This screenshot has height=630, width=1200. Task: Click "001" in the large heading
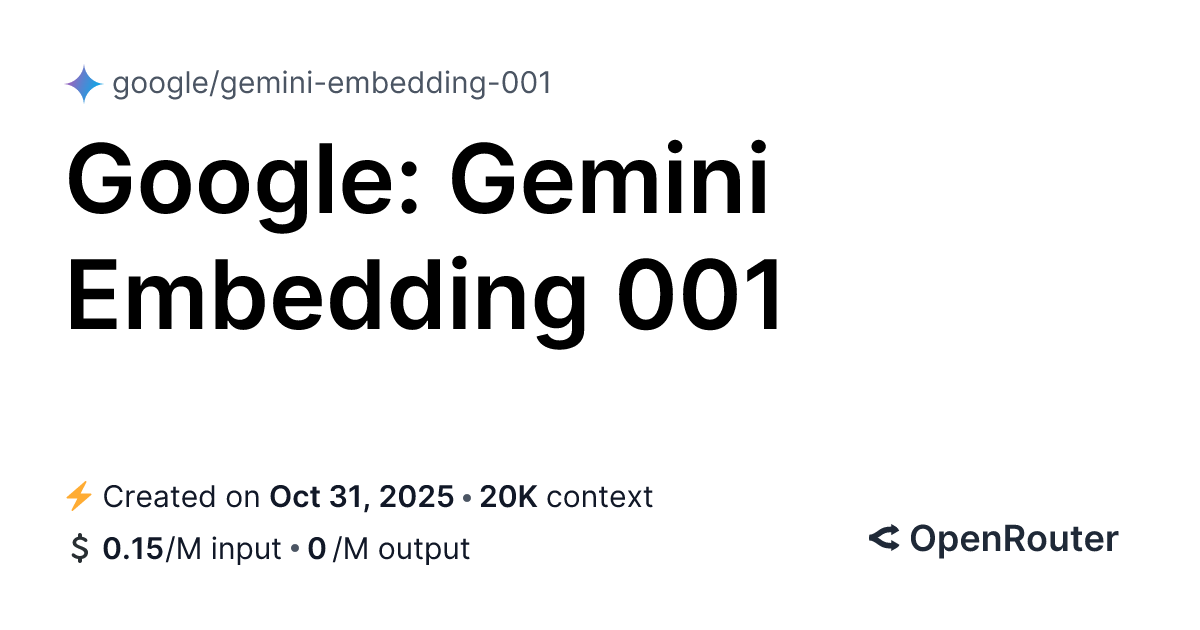[699, 295]
